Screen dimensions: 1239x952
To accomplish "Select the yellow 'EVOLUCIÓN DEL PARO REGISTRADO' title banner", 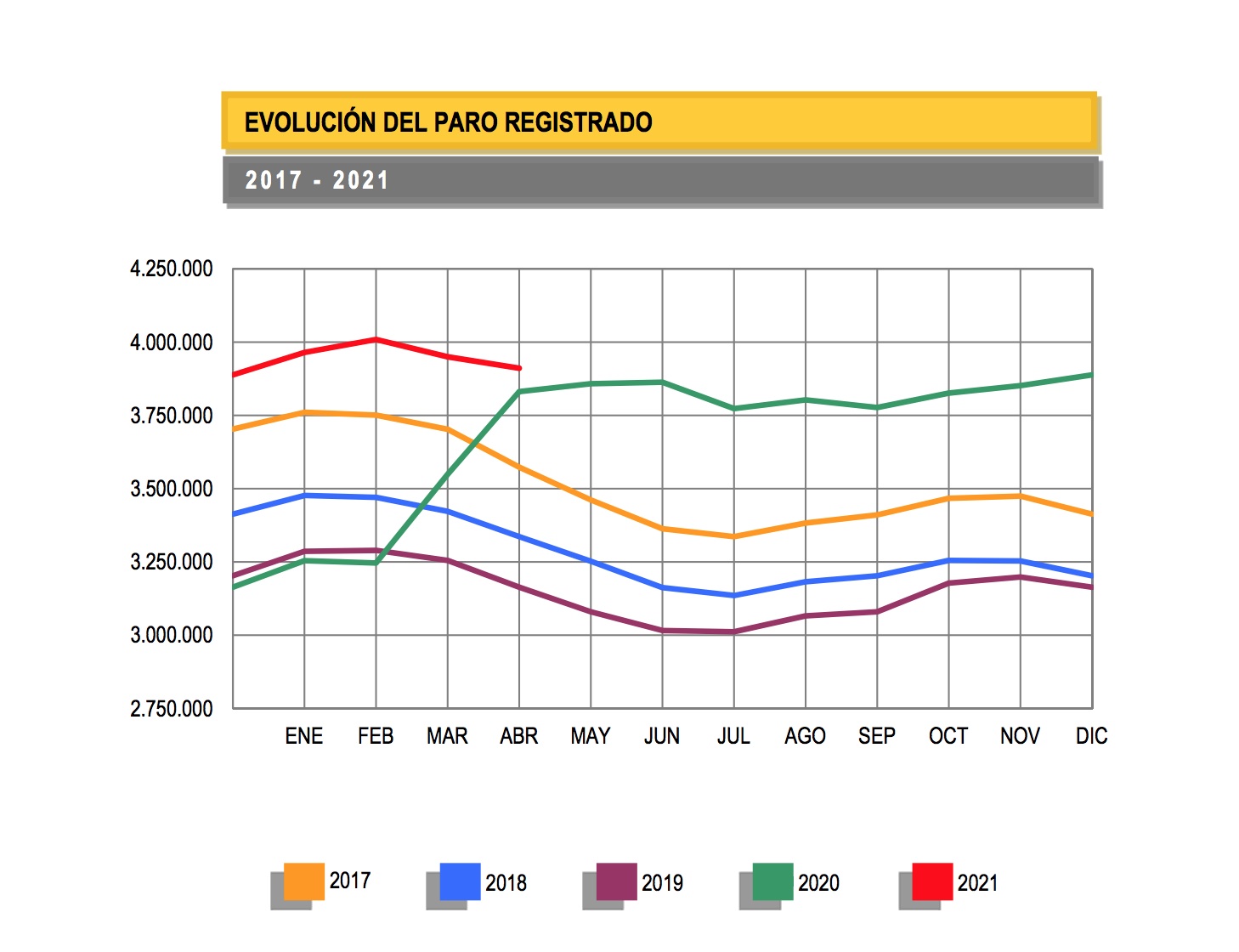I will [659, 122].
